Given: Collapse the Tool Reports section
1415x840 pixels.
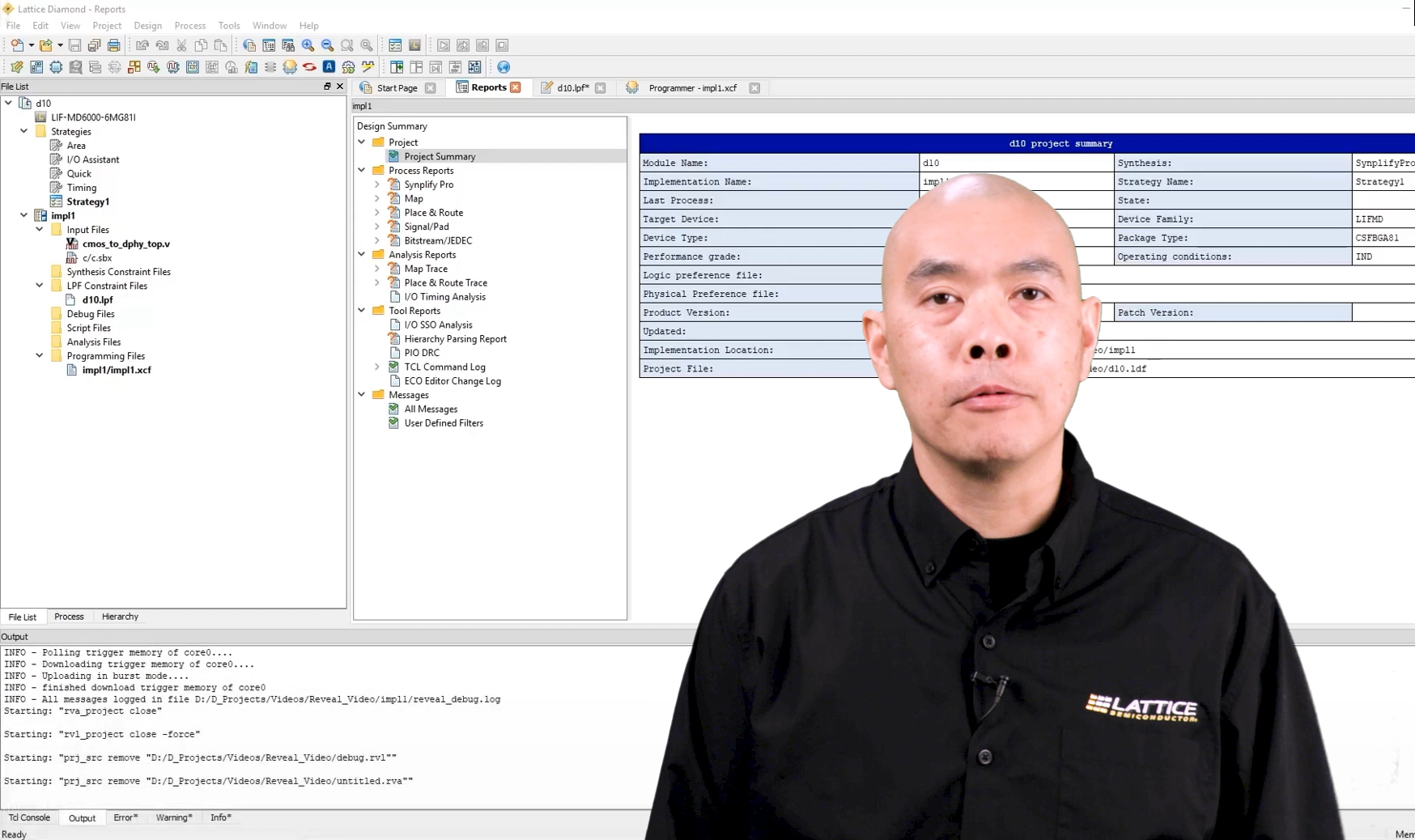Looking at the screenshot, I should [362, 311].
